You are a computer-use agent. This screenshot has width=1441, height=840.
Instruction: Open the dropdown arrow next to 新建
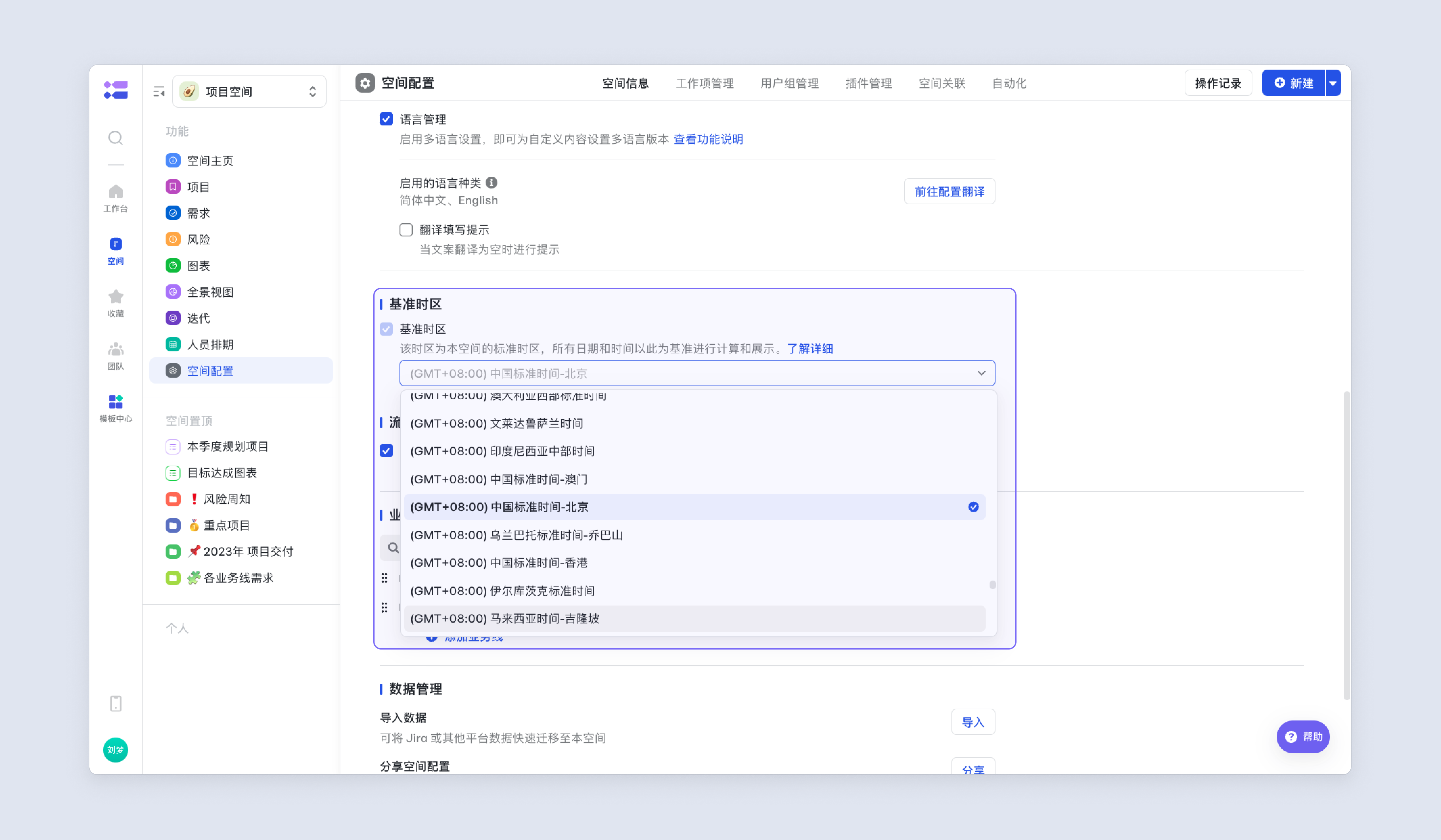pos(1333,83)
